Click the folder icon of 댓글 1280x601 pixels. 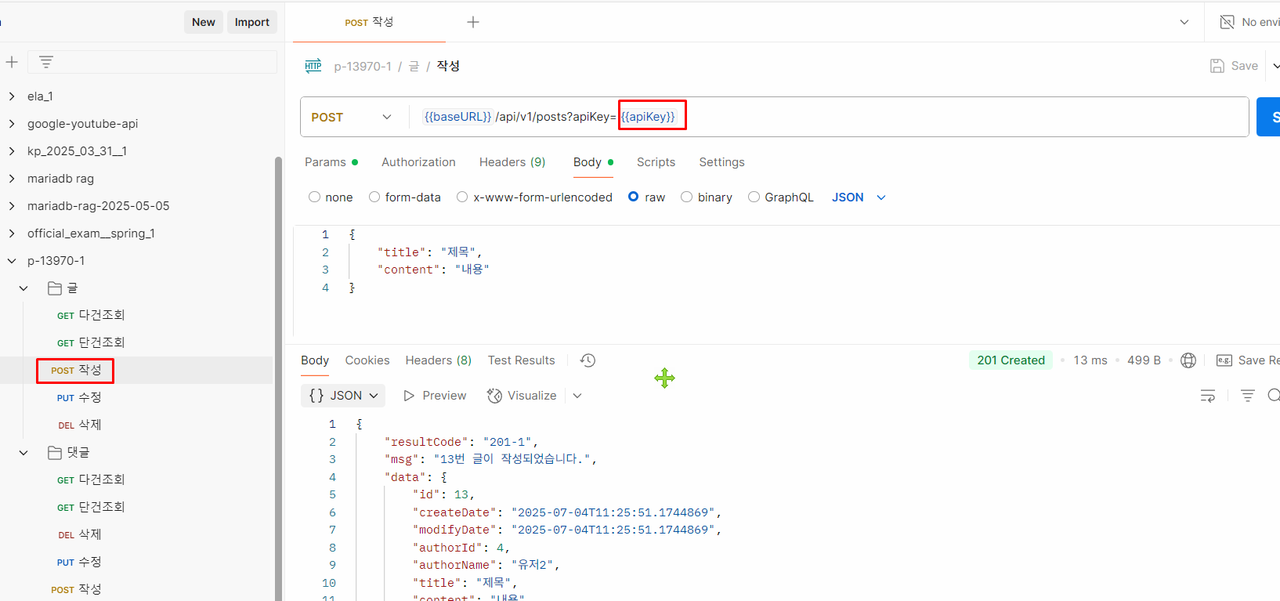[55, 452]
